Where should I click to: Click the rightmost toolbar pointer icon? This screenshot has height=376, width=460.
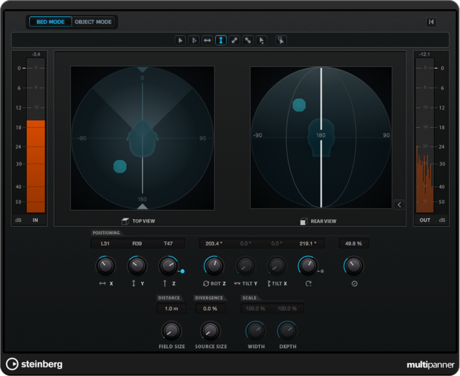point(281,41)
